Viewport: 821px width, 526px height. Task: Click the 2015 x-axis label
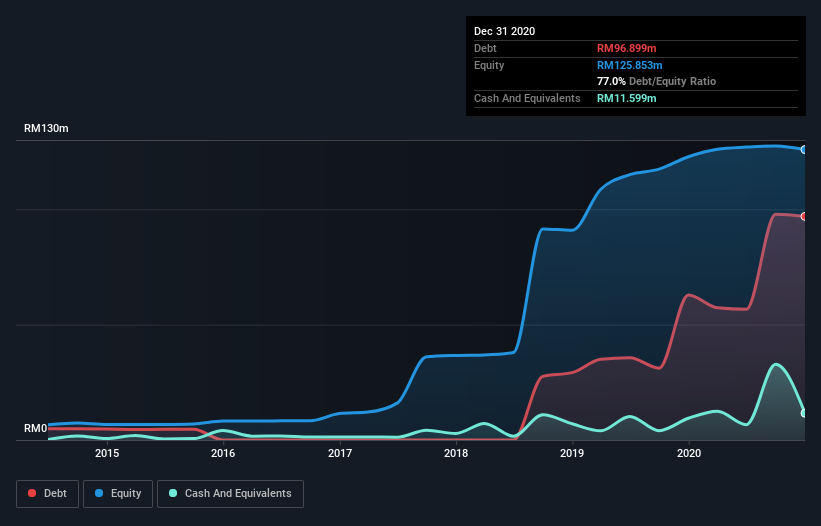(107, 453)
